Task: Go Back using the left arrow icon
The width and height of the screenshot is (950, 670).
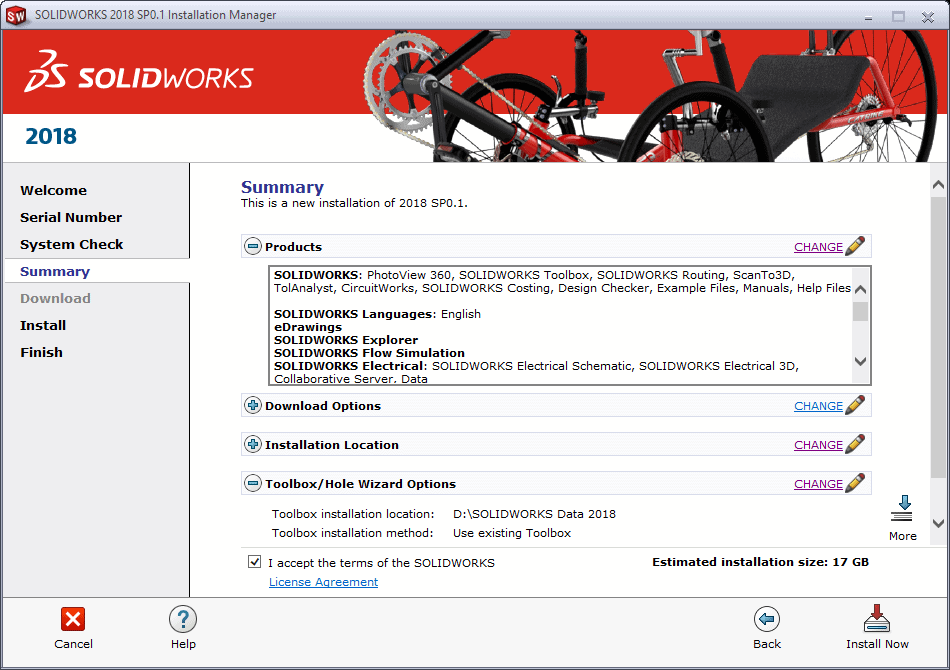Action: [766, 619]
